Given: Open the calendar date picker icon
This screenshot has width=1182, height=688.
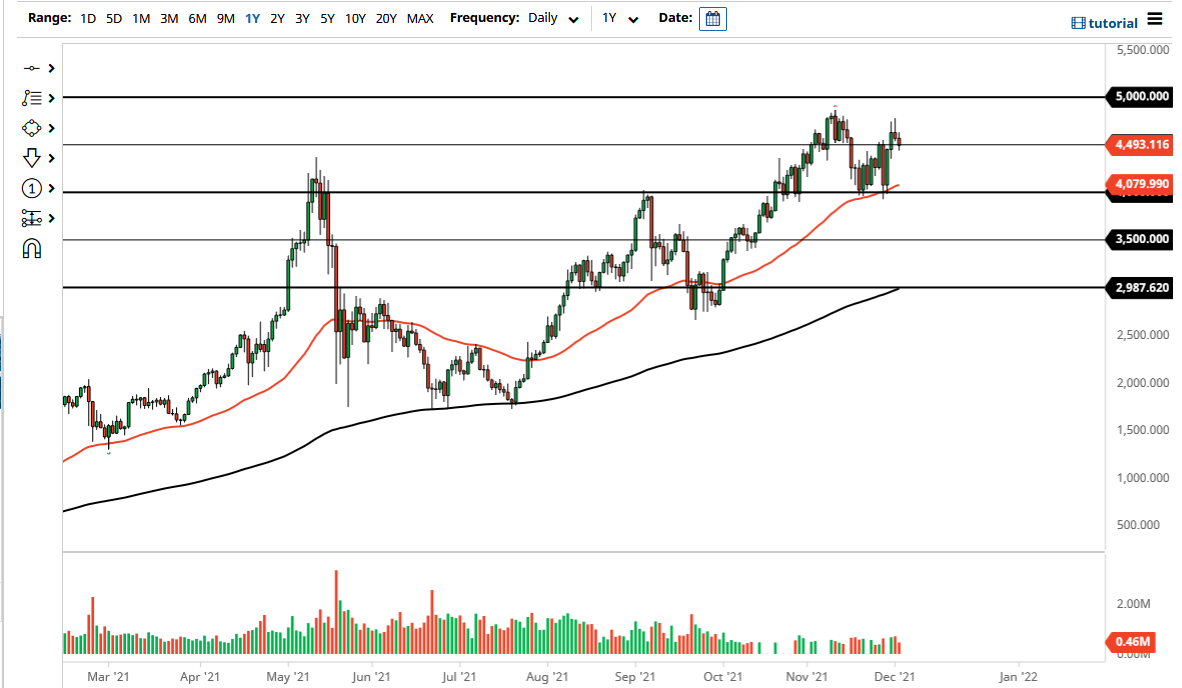Looking at the screenshot, I should [712, 18].
